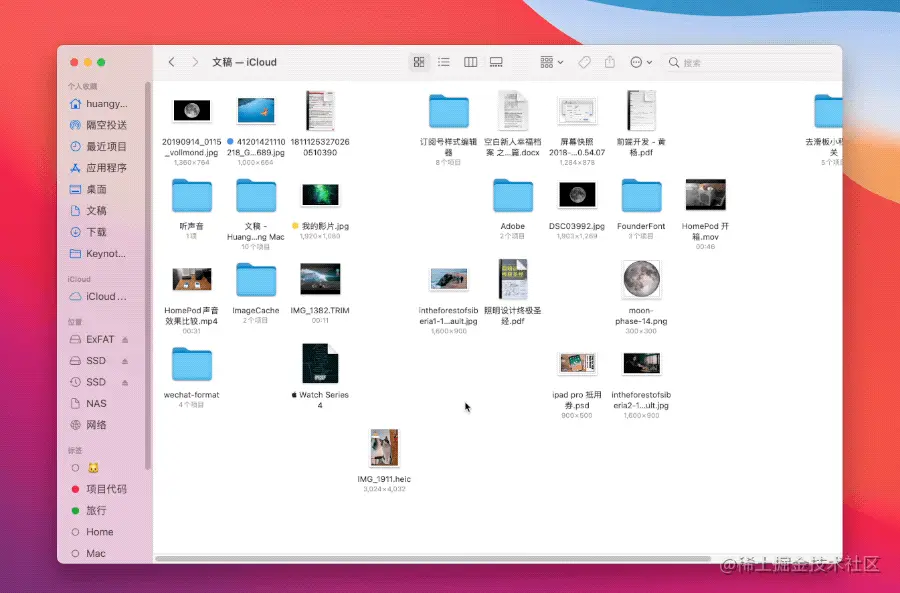The image size is (900, 593).
Task: Select 空白新人幸福档案 docx file
Action: point(513,110)
